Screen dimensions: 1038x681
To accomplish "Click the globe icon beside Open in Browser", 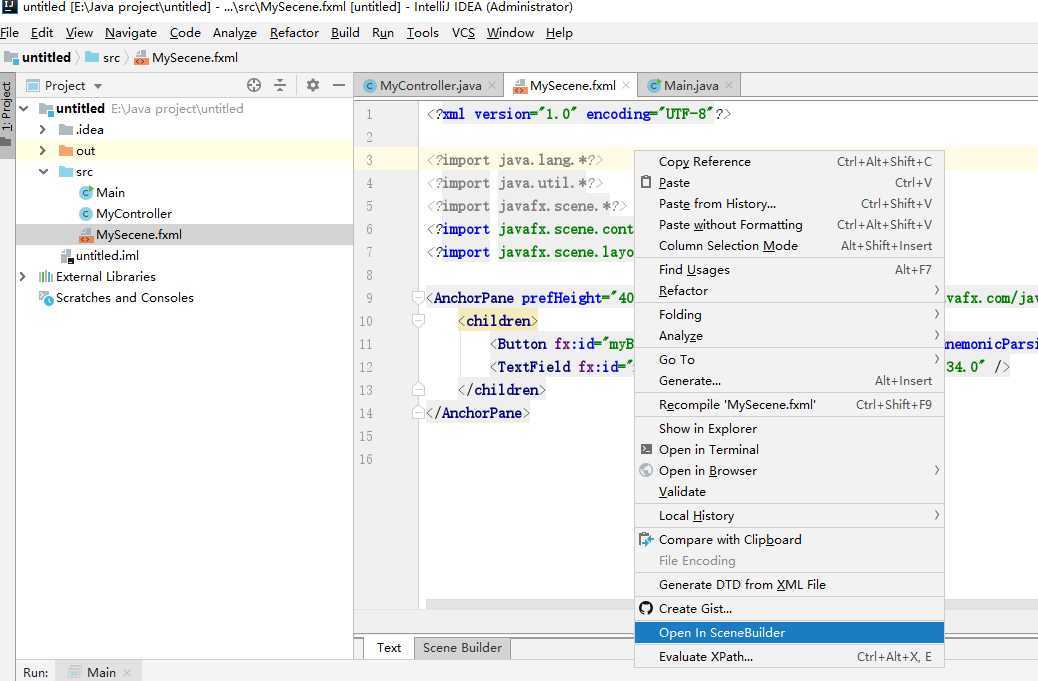I will tap(646, 471).
